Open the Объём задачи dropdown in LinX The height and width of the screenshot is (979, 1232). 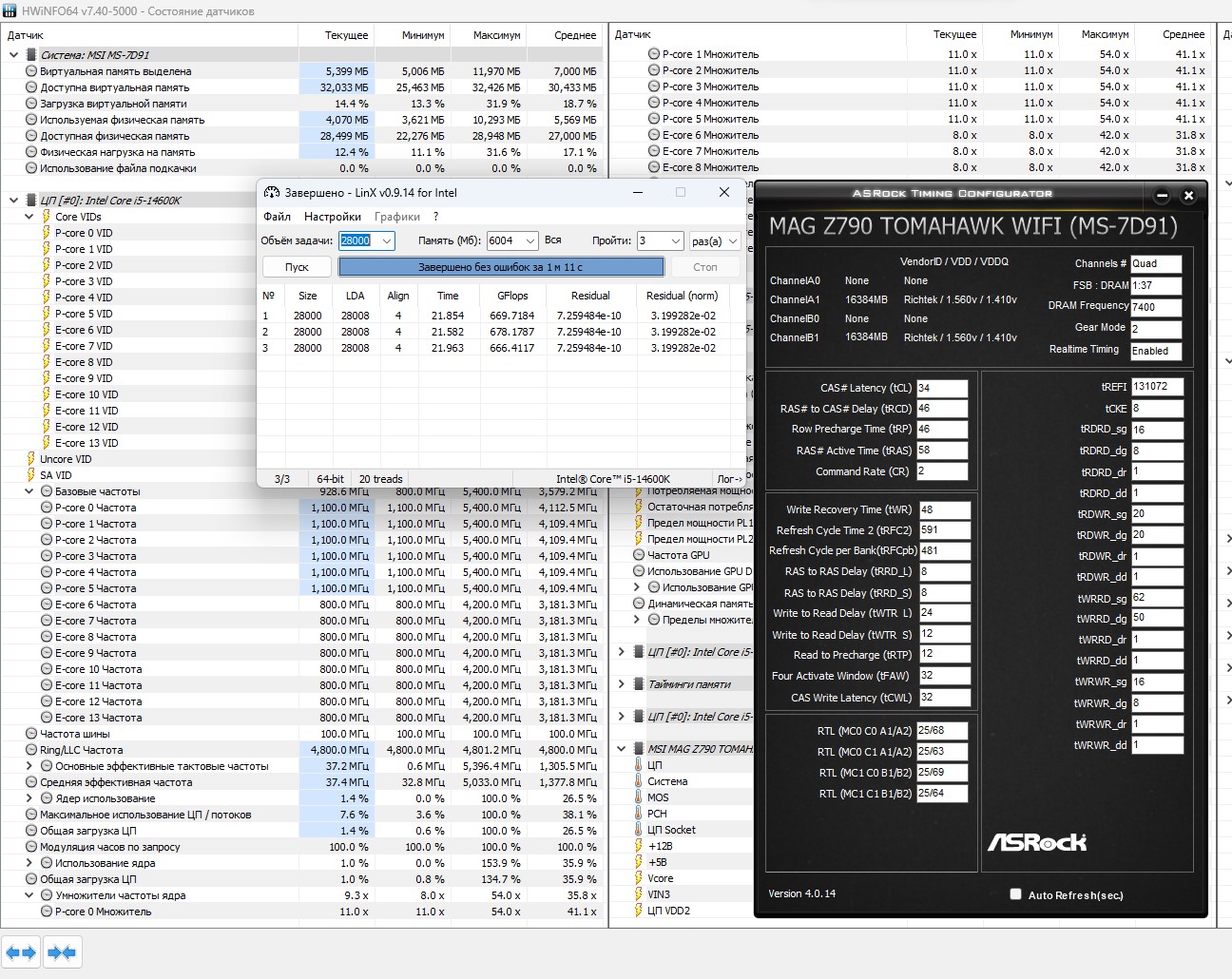[386, 241]
